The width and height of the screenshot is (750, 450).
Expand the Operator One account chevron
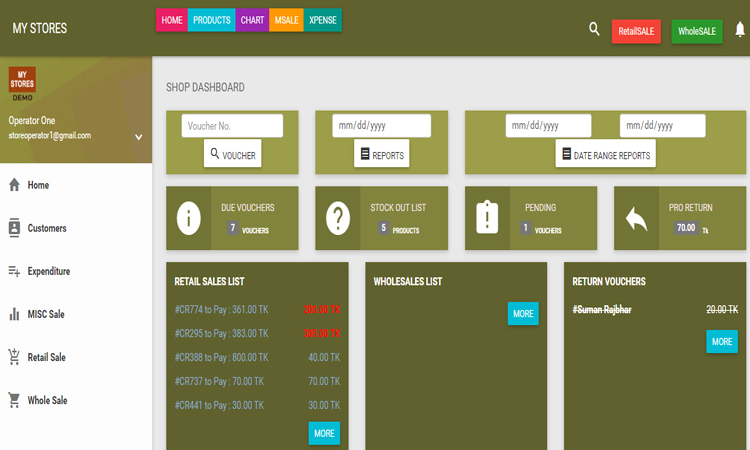(138, 137)
